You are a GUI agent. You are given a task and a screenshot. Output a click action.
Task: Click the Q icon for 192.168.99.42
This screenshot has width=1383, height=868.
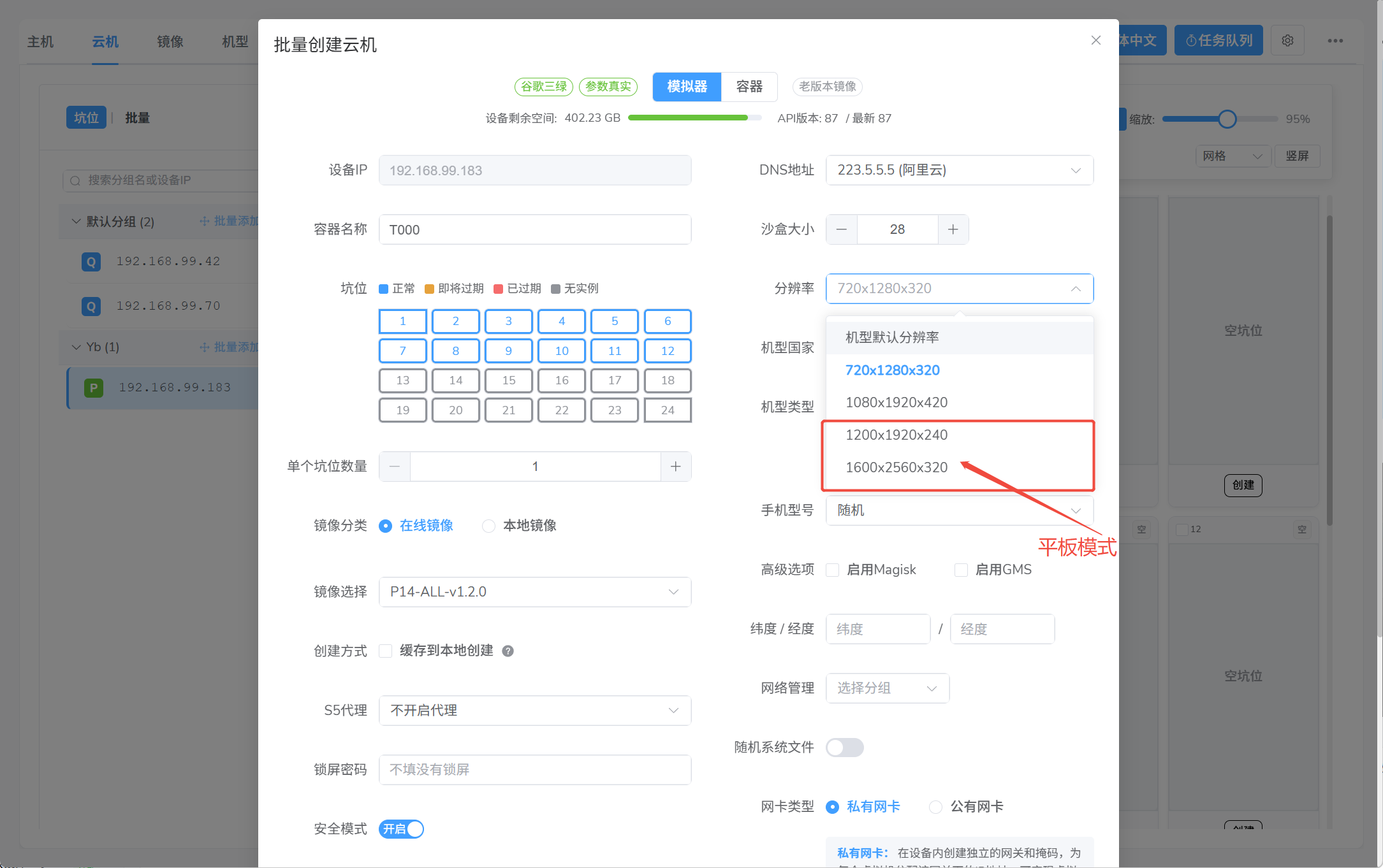pos(91,261)
